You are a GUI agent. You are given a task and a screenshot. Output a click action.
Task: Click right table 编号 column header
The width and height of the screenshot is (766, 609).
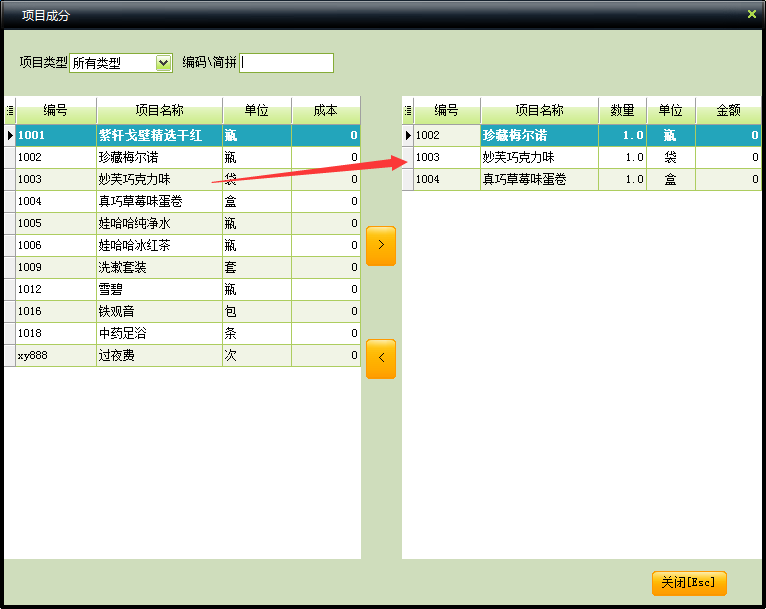pyautogui.click(x=447, y=110)
